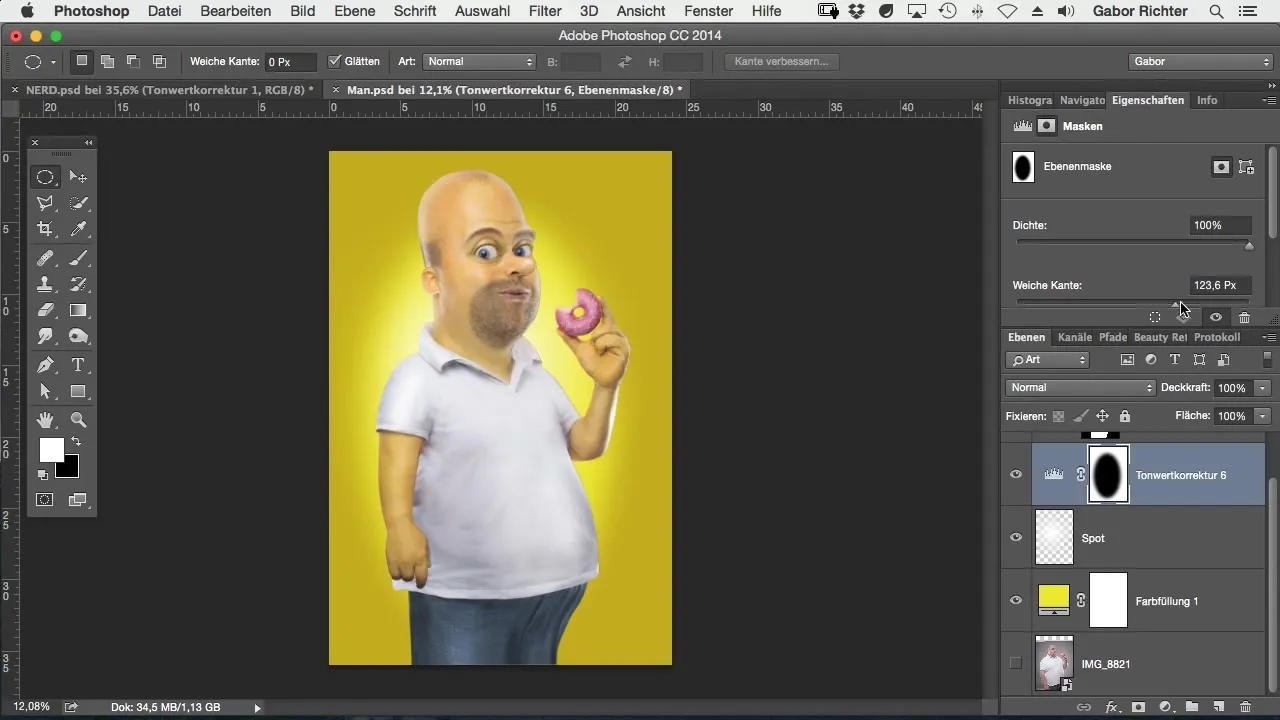Create new adjustment layer icon
The width and height of the screenshot is (1280, 720).
[x=1165, y=706]
